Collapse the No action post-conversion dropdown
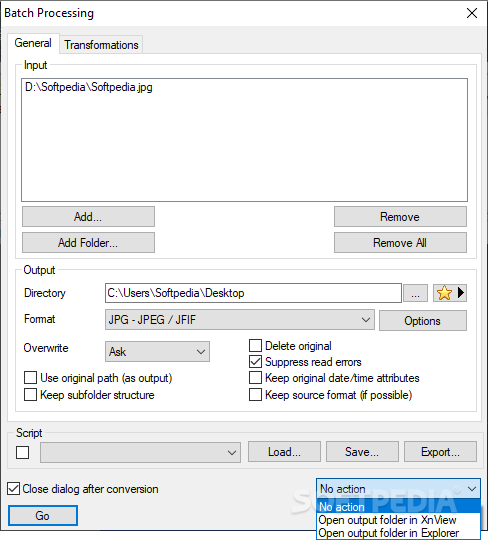The image size is (488, 540). tap(398, 488)
